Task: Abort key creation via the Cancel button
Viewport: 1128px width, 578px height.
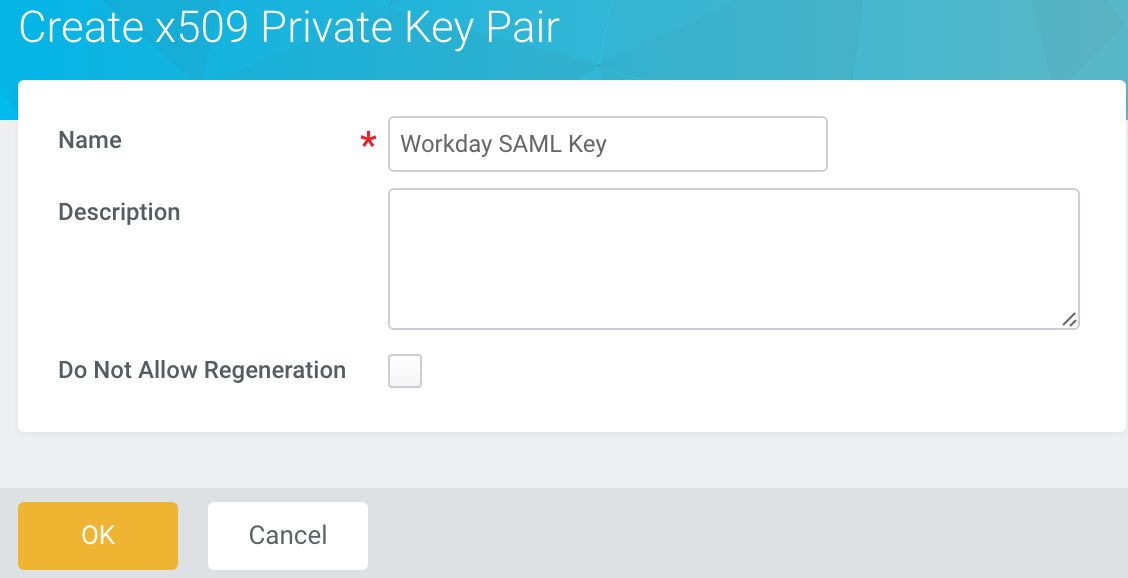Action: click(x=287, y=536)
